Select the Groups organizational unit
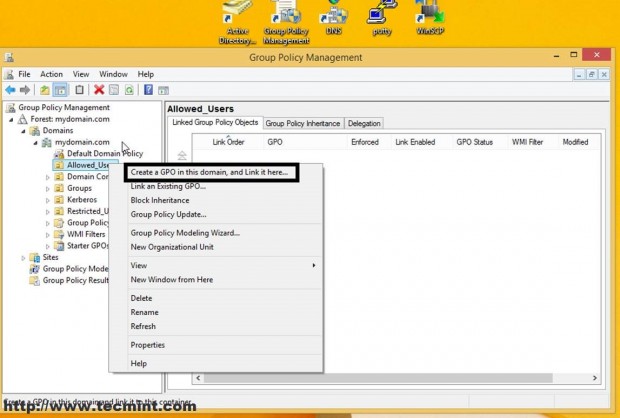This screenshot has height=418, width=620. point(79,188)
